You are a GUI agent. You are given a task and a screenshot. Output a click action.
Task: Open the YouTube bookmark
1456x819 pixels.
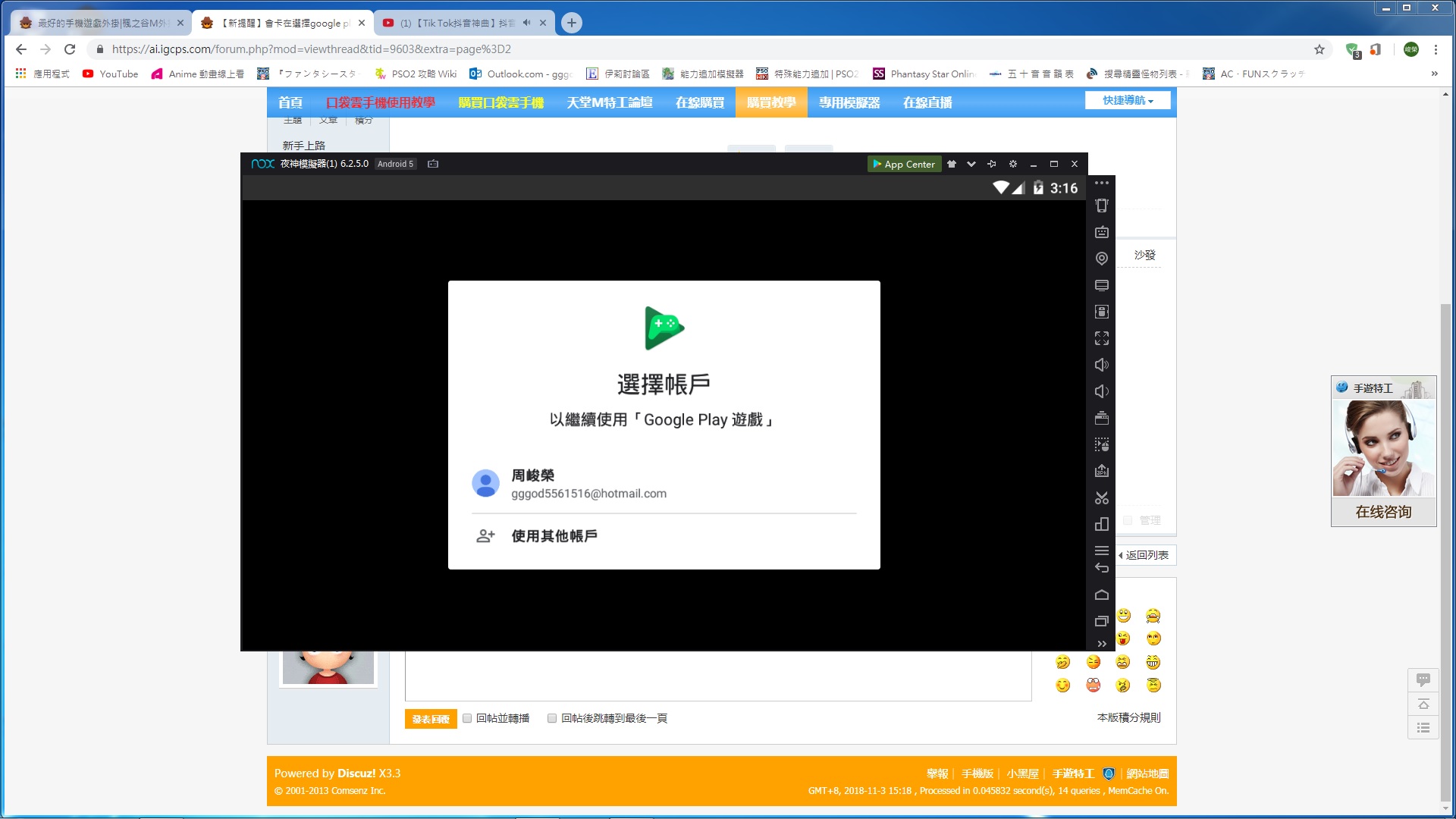tap(111, 74)
